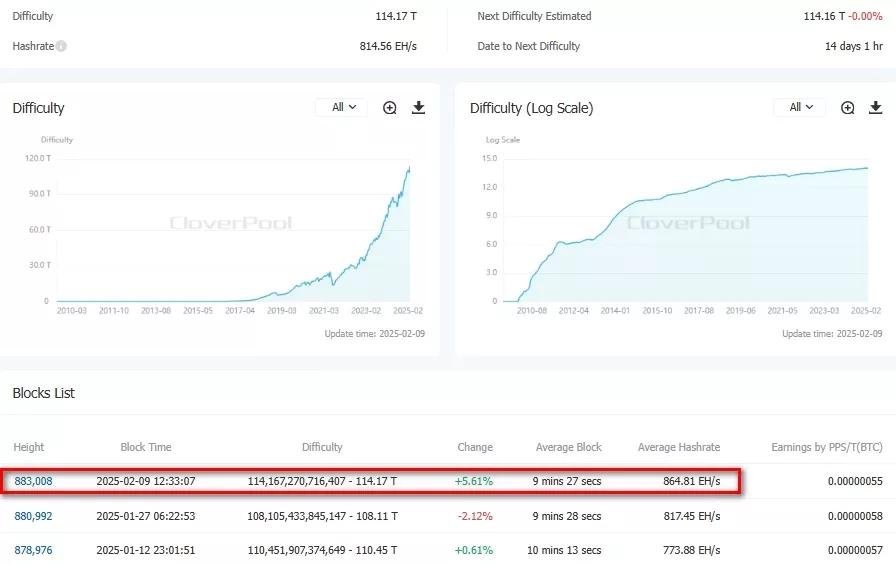This screenshot has width=896, height=566.
Task: Click the CloverPool watermark in the Log Scale chart
Action: (688, 223)
